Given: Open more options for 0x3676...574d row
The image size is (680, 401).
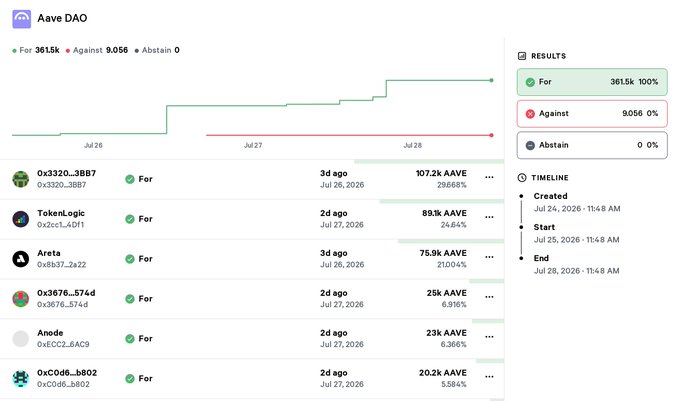Looking at the screenshot, I should (x=489, y=297).
